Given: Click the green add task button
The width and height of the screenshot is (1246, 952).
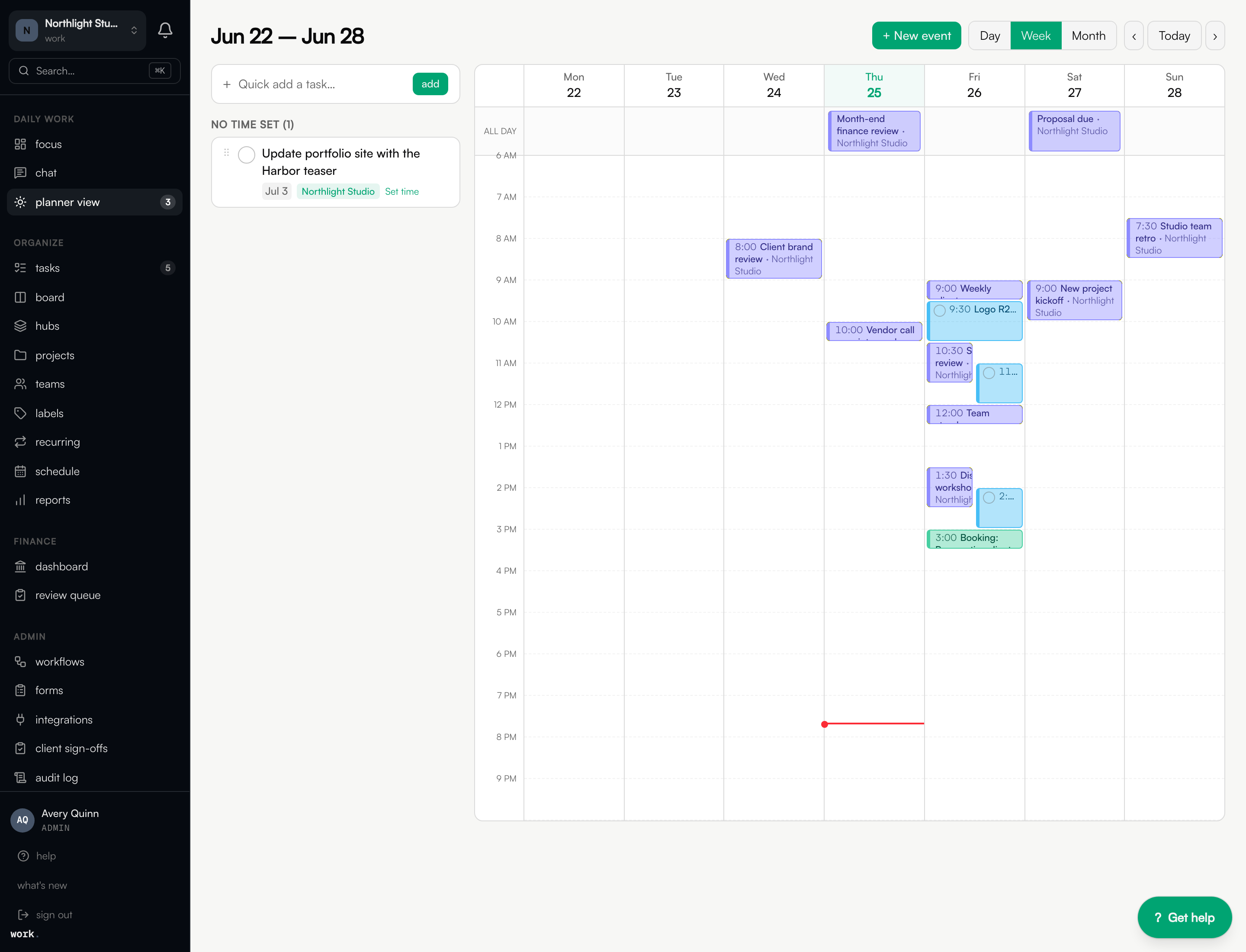Looking at the screenshot, I should tap(430, 84).
